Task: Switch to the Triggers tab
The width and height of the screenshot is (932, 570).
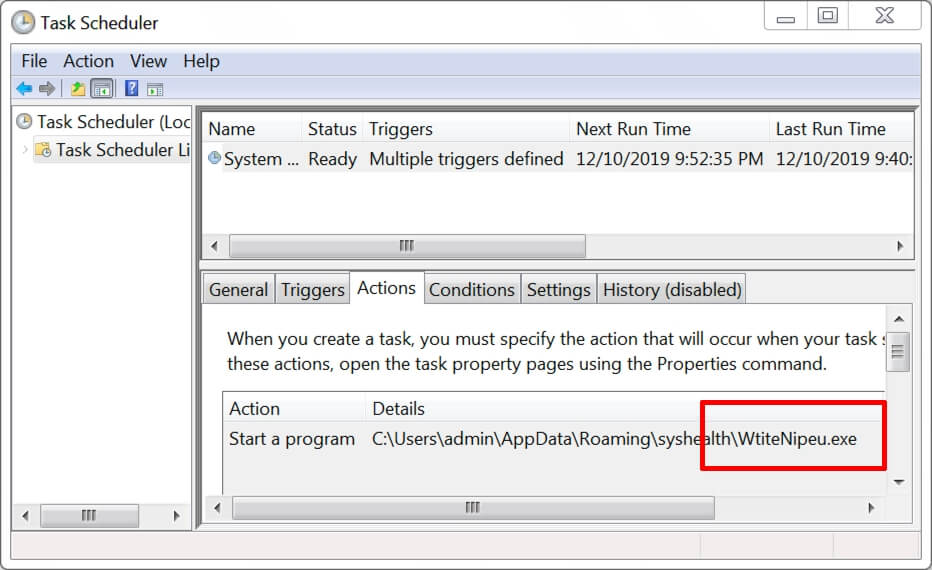Action: 313,289
